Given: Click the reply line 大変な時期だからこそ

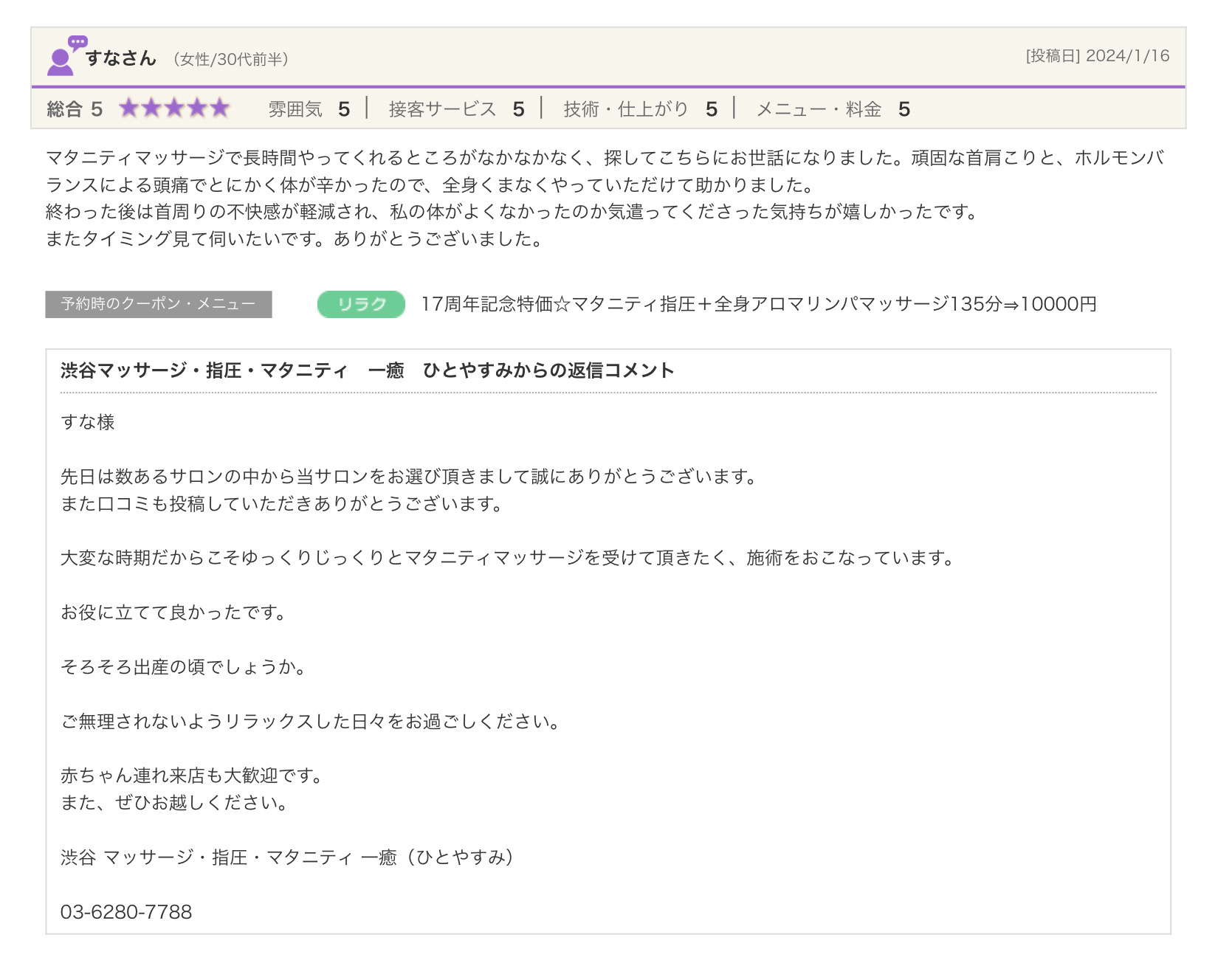Looking at the screenshot, I should point(508,558).
